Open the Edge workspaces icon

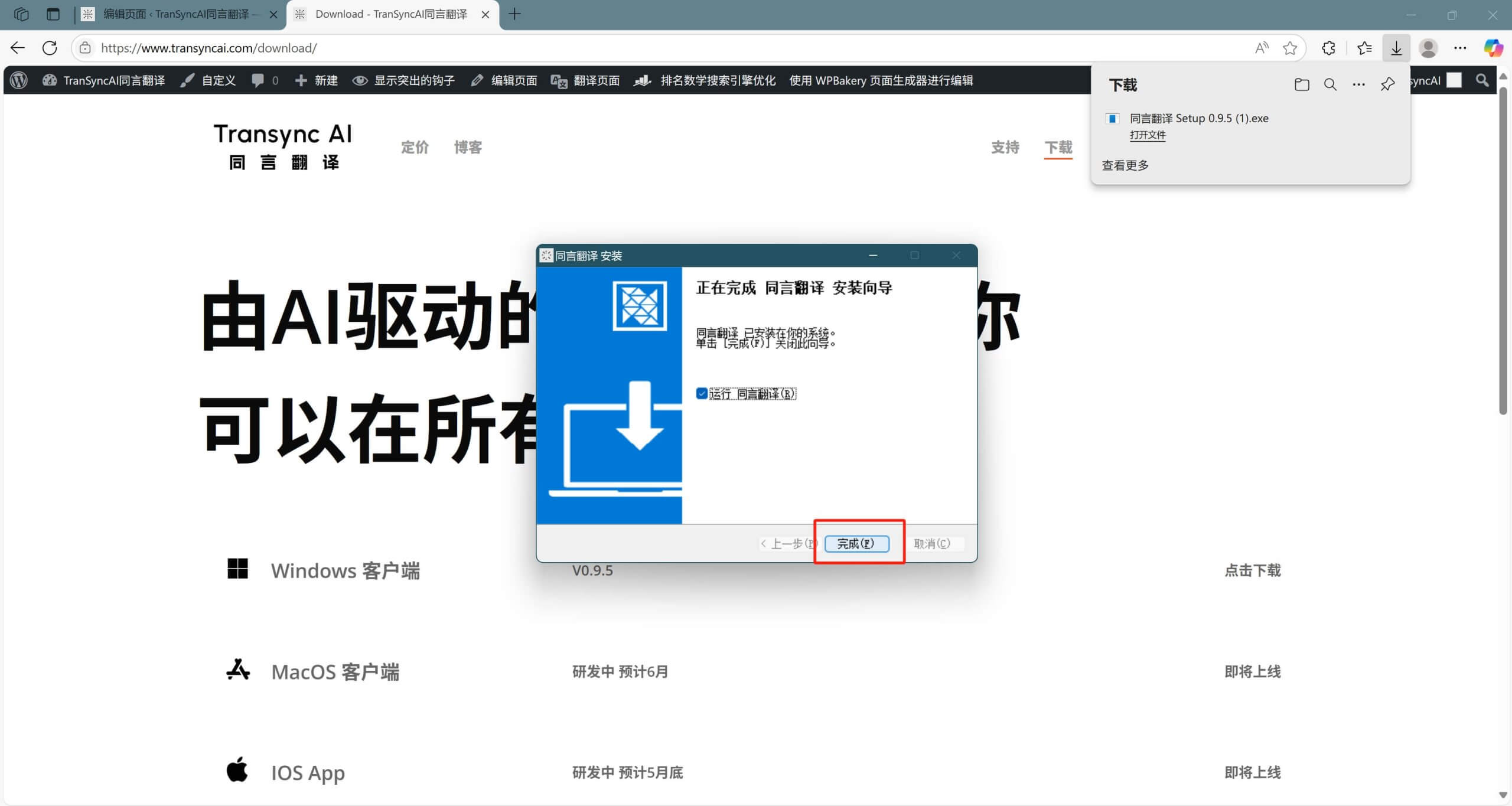[21, 14]
